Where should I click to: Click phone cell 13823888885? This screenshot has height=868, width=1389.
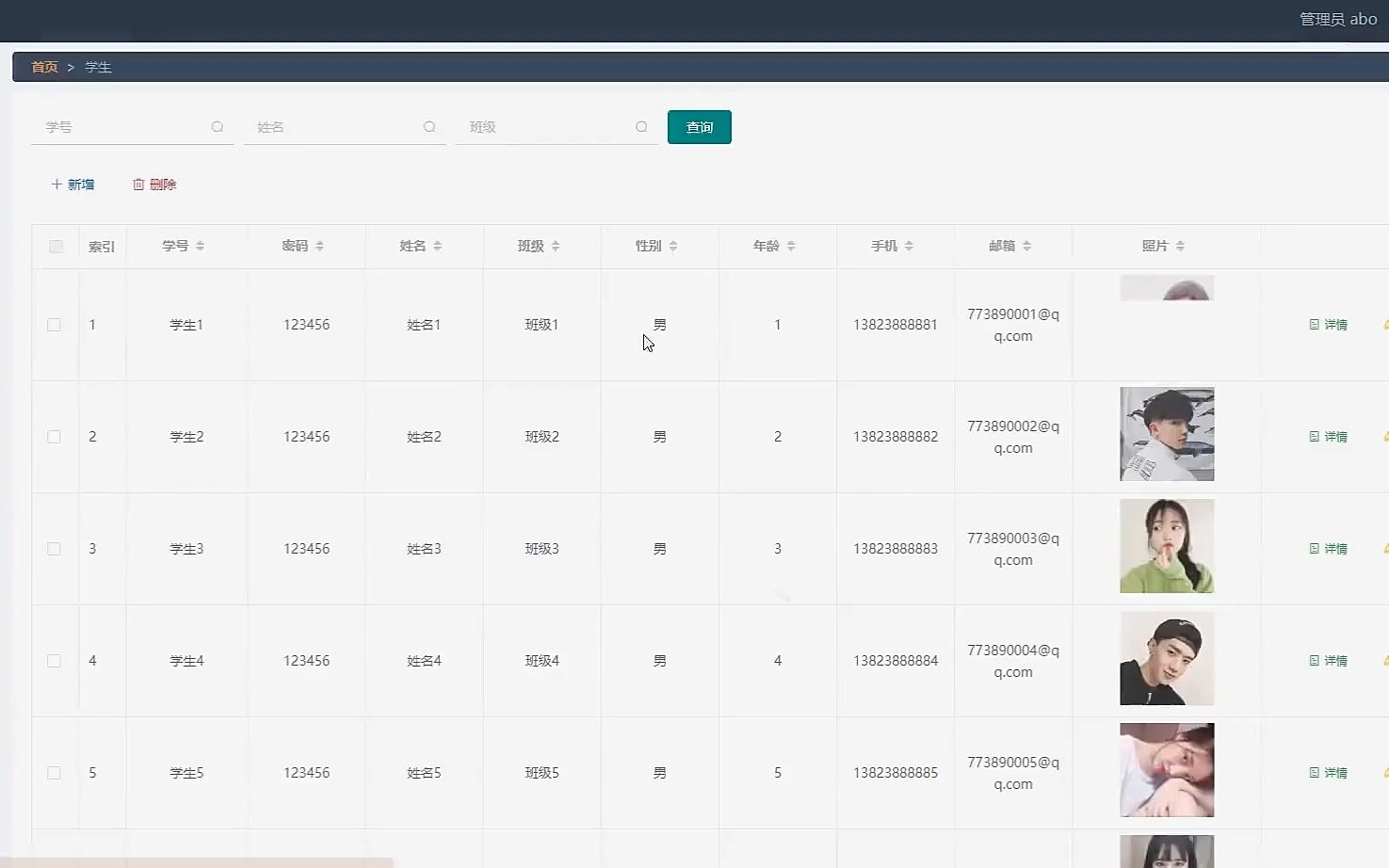(x=896, y=773)
